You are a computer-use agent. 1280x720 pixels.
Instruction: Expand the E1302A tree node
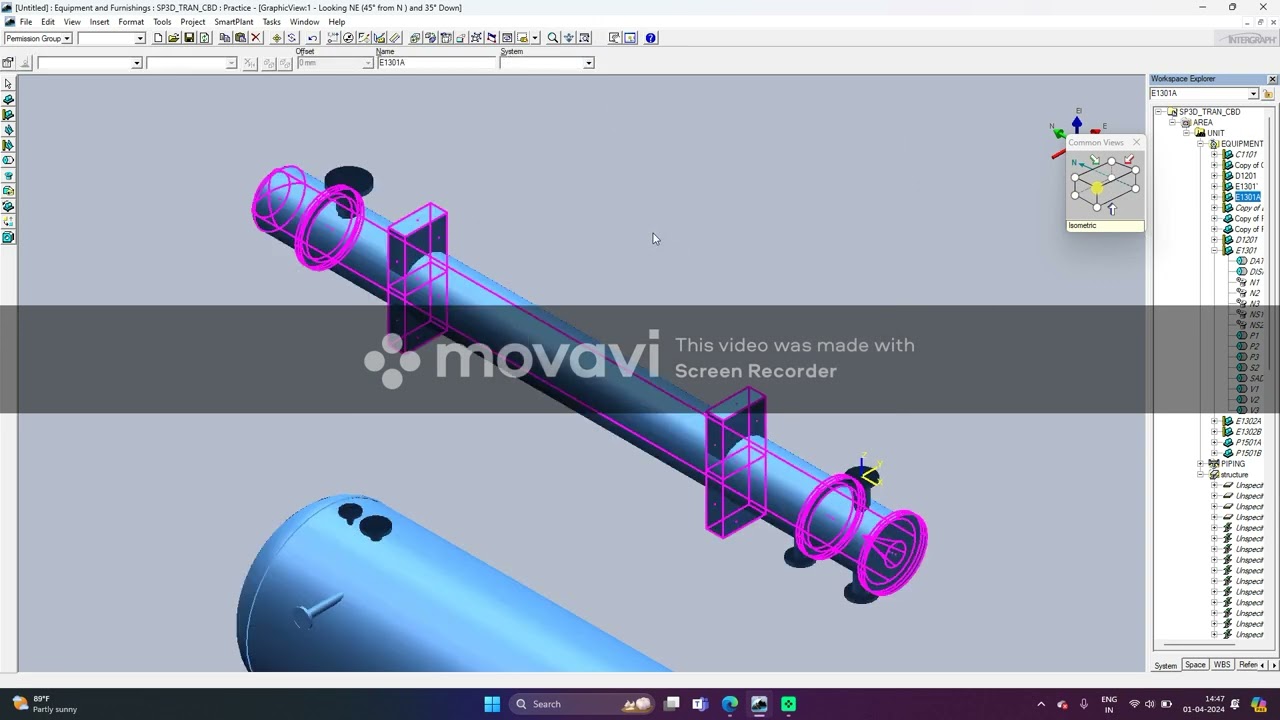1214,421
